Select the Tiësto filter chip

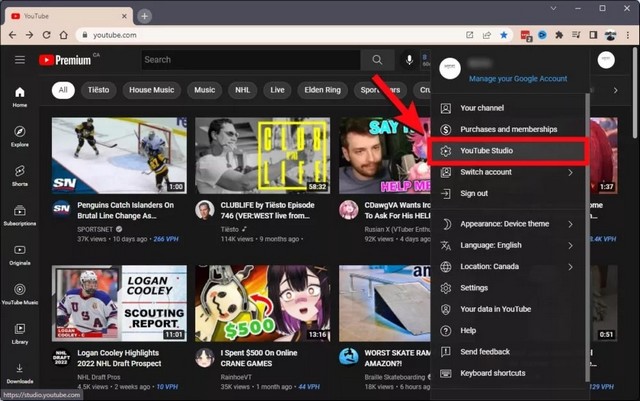[98, 90]
